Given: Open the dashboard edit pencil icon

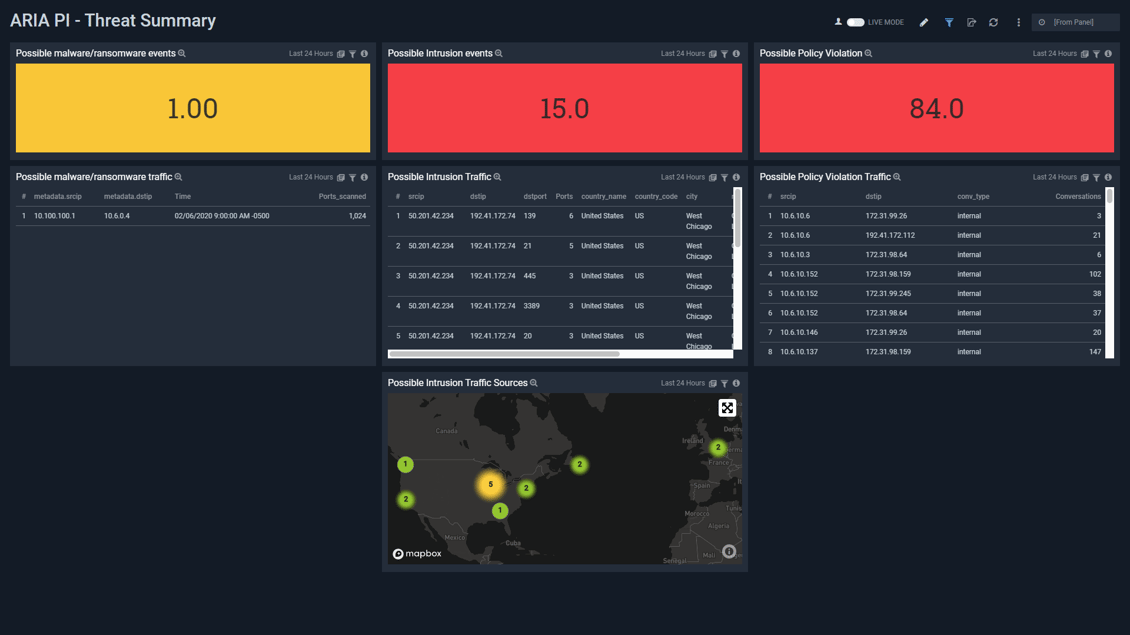Looking at the screenshot, I should coord(923,22).
